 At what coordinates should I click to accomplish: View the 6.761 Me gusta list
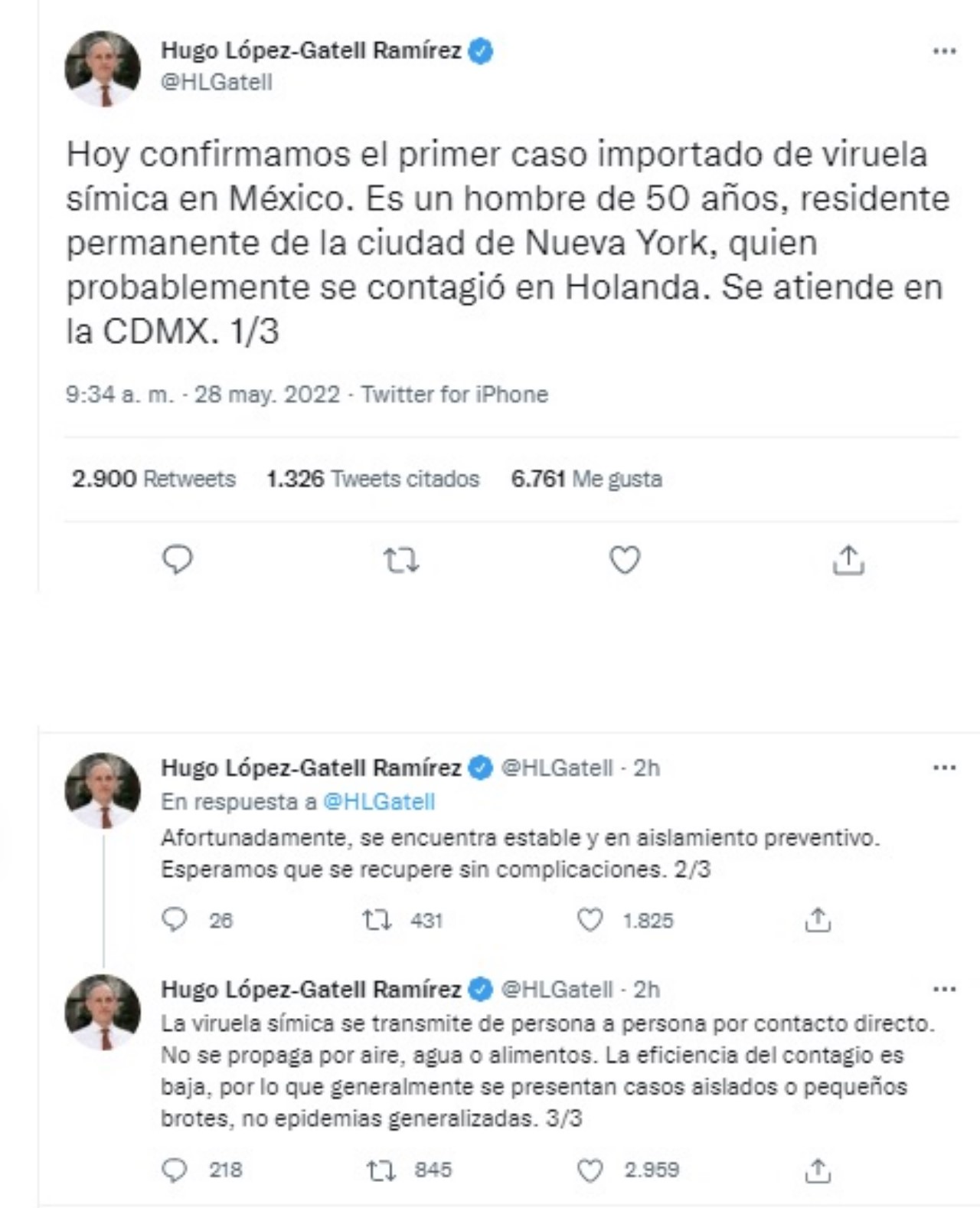click(586, 479)
